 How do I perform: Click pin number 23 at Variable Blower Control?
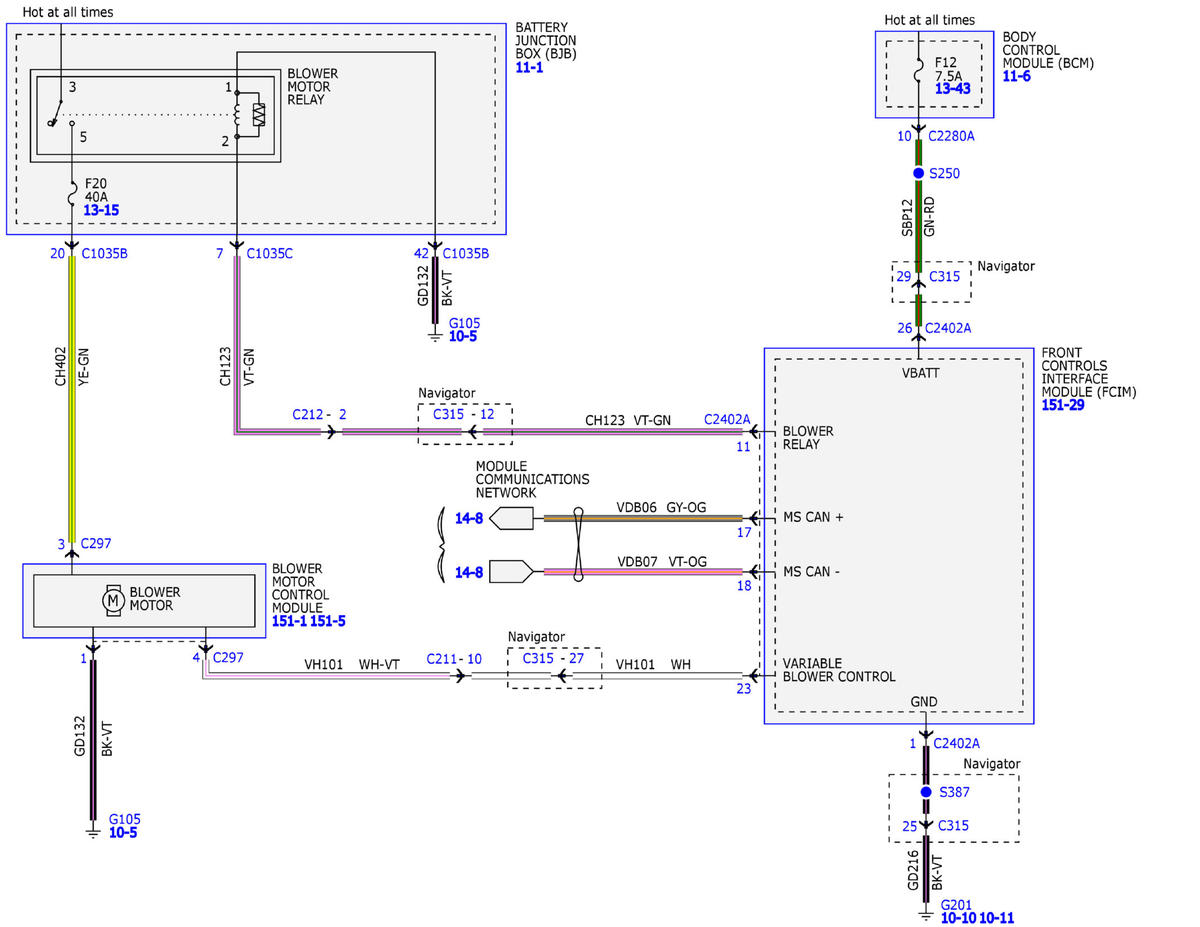click(x=743, y=688)
